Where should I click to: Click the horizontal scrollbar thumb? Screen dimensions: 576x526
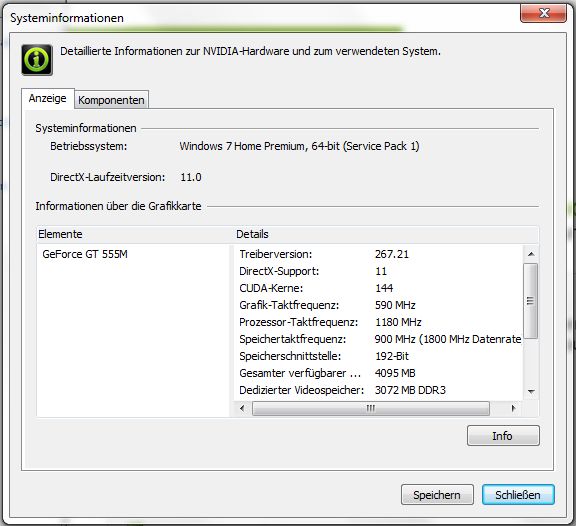tap(371, 408)
